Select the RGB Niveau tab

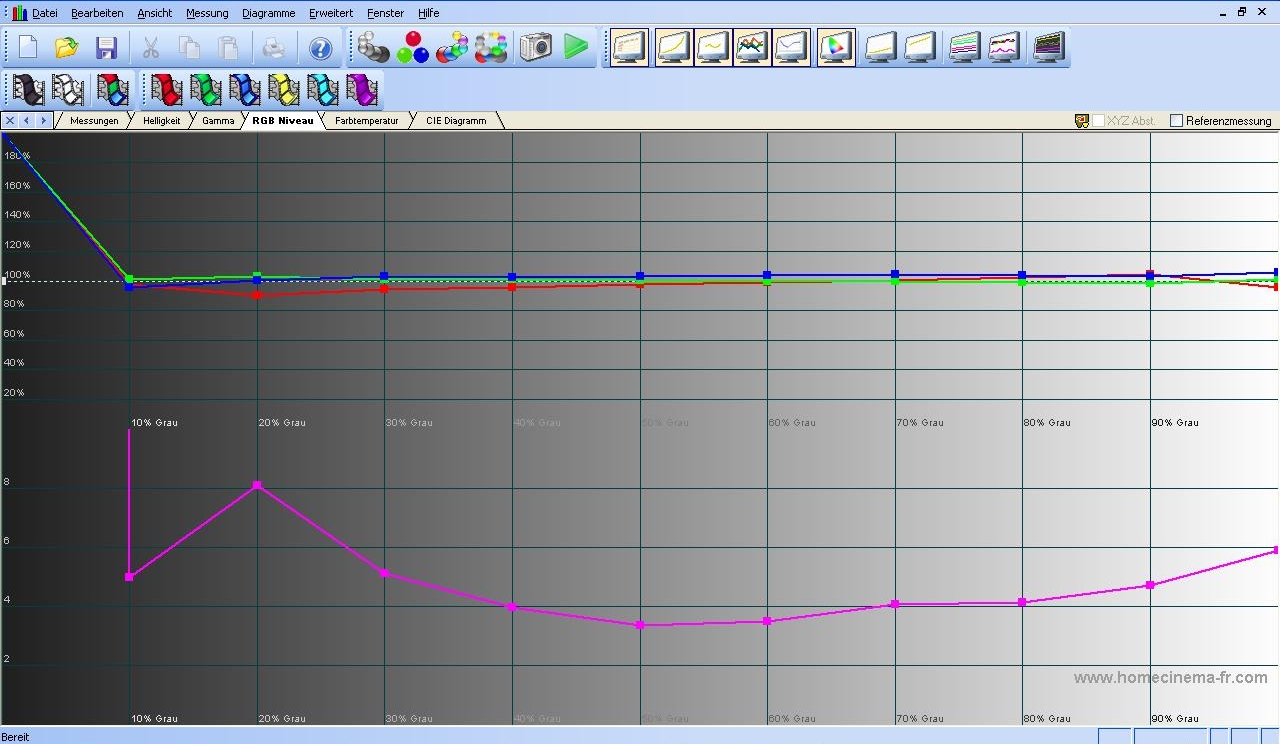(x=282, y=120)
